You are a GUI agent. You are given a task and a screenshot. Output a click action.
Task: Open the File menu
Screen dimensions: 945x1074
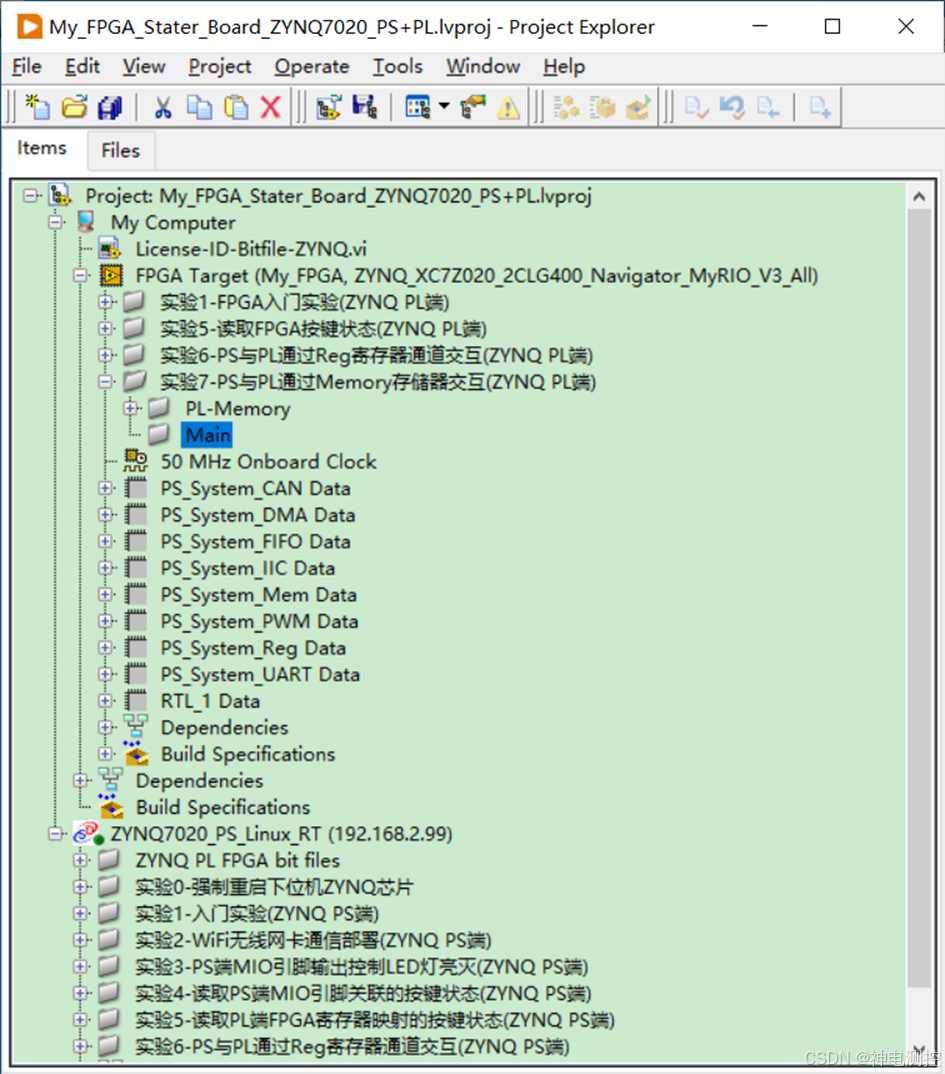pyautogui.click(x=27, y=66)
